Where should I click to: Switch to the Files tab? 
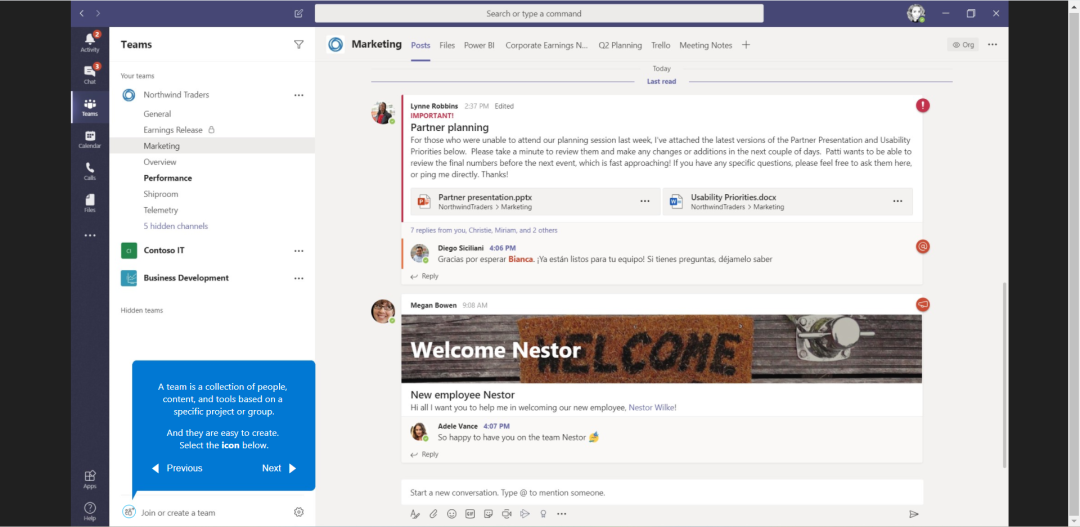[447, 45]
